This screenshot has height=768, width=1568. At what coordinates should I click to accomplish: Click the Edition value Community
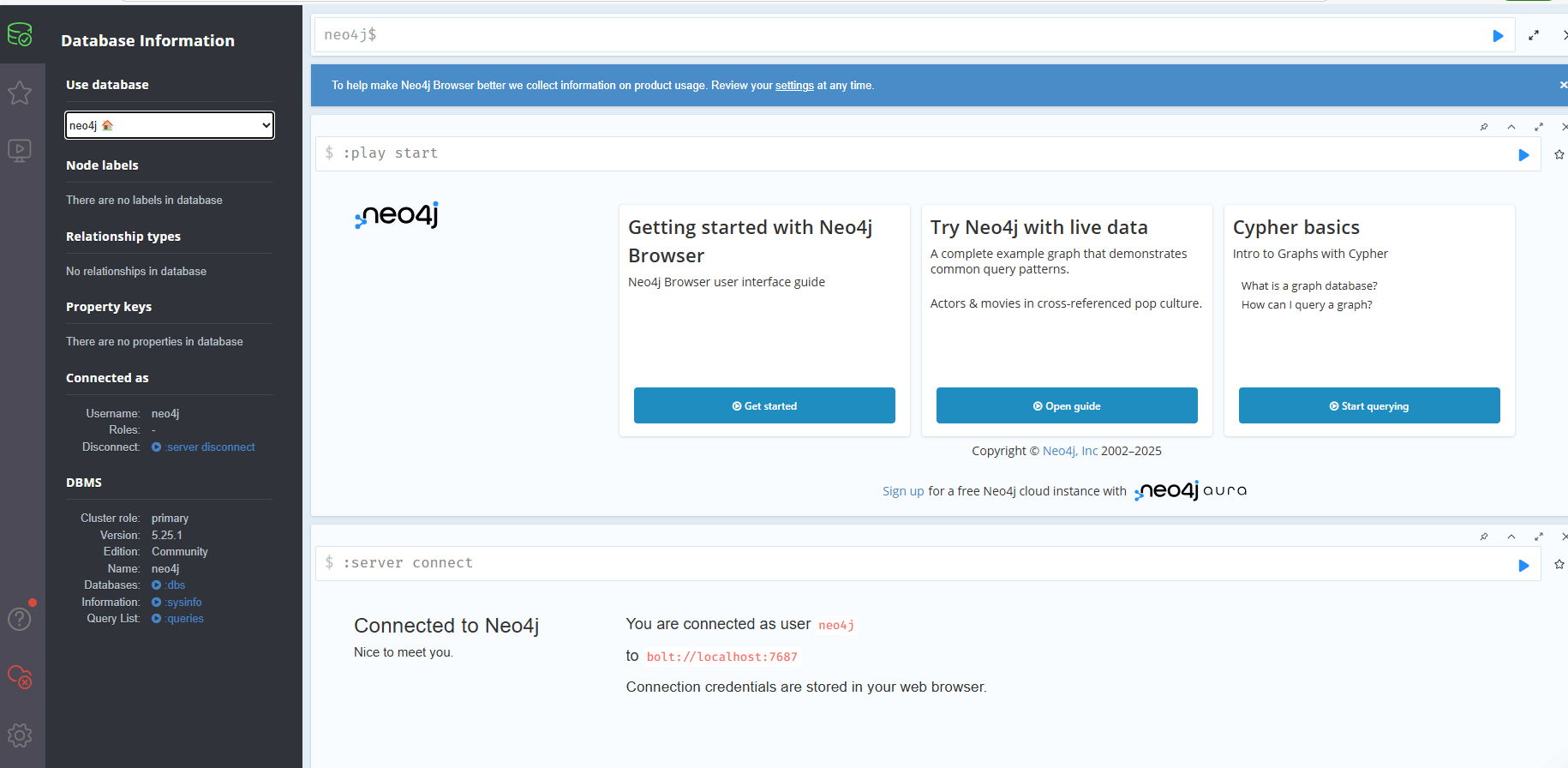click(180, 552)
